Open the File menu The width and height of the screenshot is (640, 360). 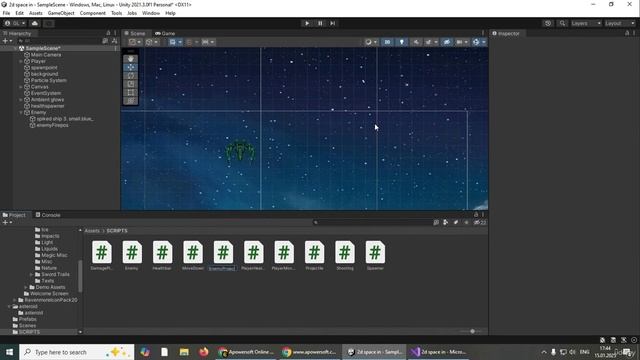coord(6,13)
